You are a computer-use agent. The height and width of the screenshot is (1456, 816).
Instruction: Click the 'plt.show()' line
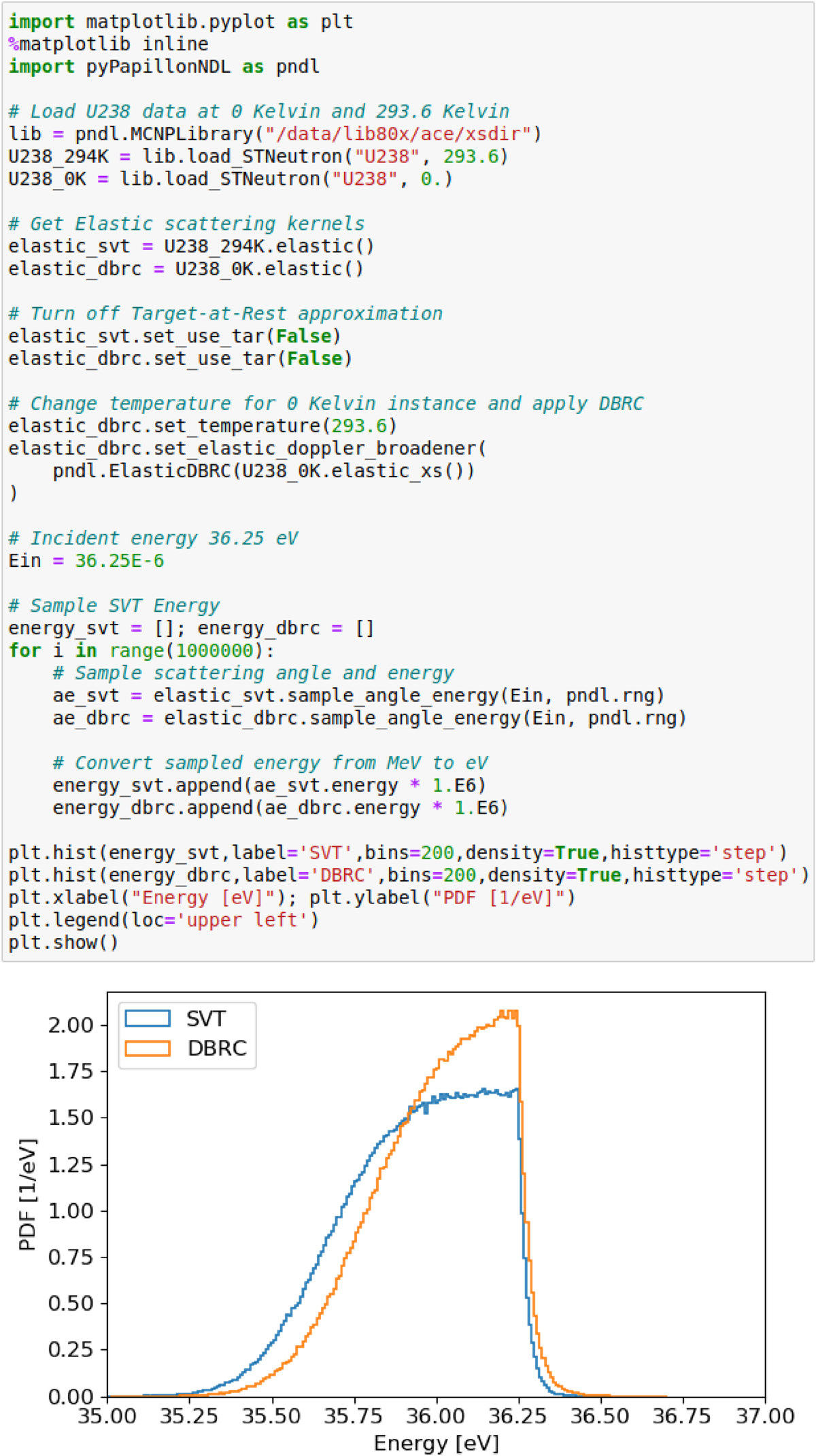63,943
